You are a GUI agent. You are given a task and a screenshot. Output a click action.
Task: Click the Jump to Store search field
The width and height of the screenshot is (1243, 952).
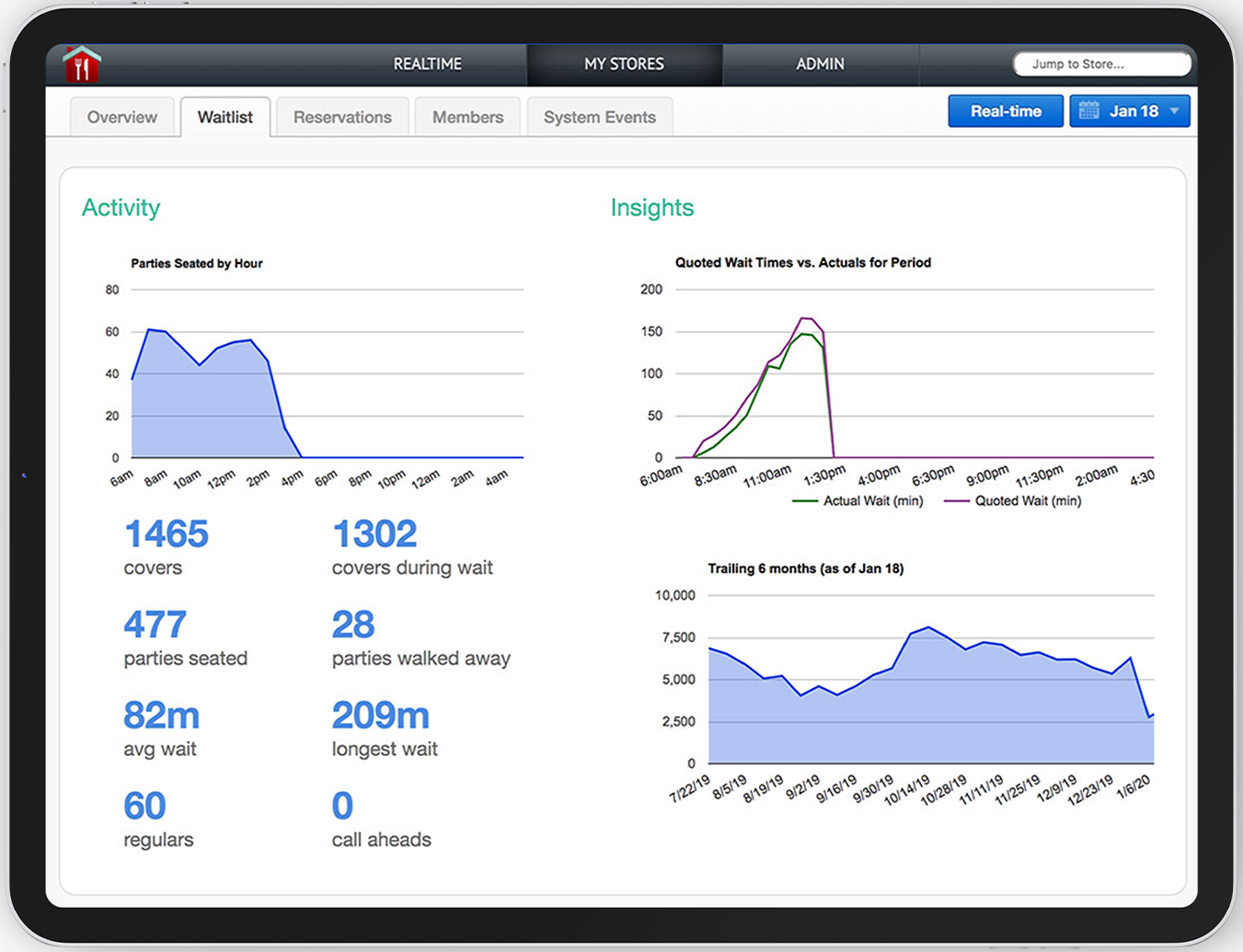[1102, 64]
